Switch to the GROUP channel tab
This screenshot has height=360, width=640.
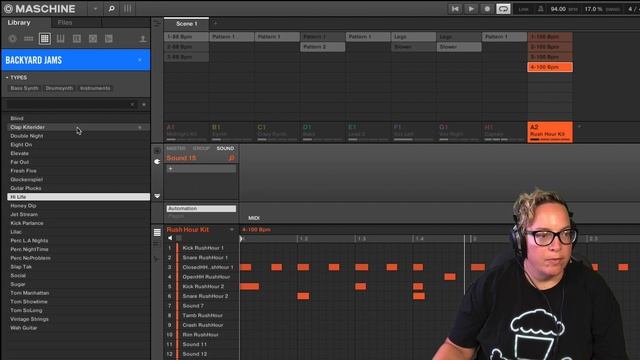[201, 149]
